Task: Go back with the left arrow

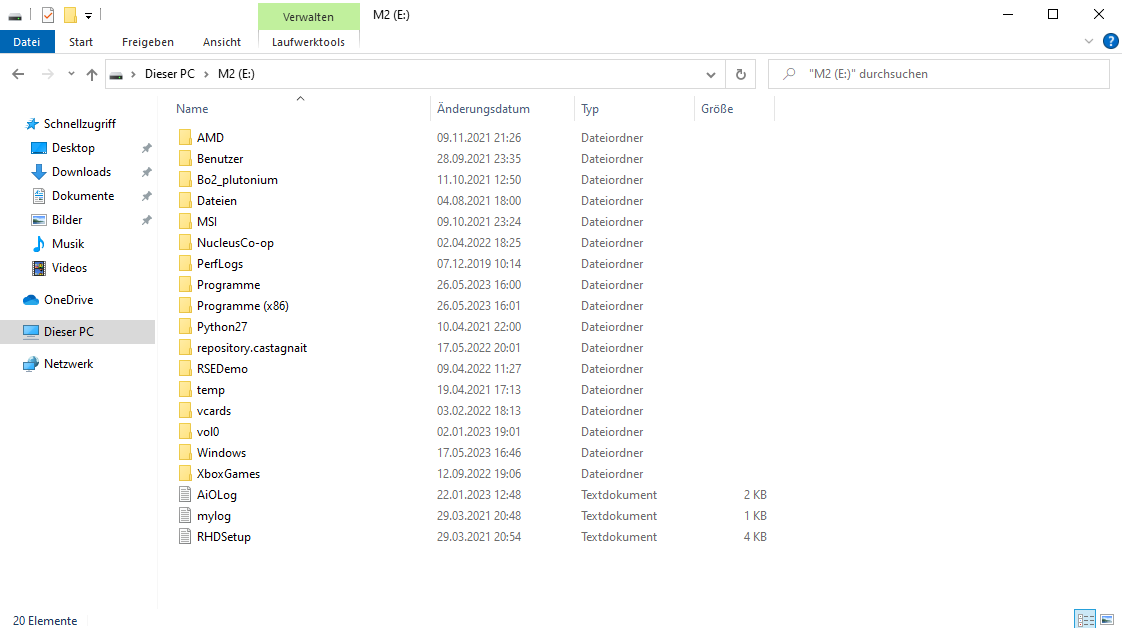Action: click(x=19, y=74)
